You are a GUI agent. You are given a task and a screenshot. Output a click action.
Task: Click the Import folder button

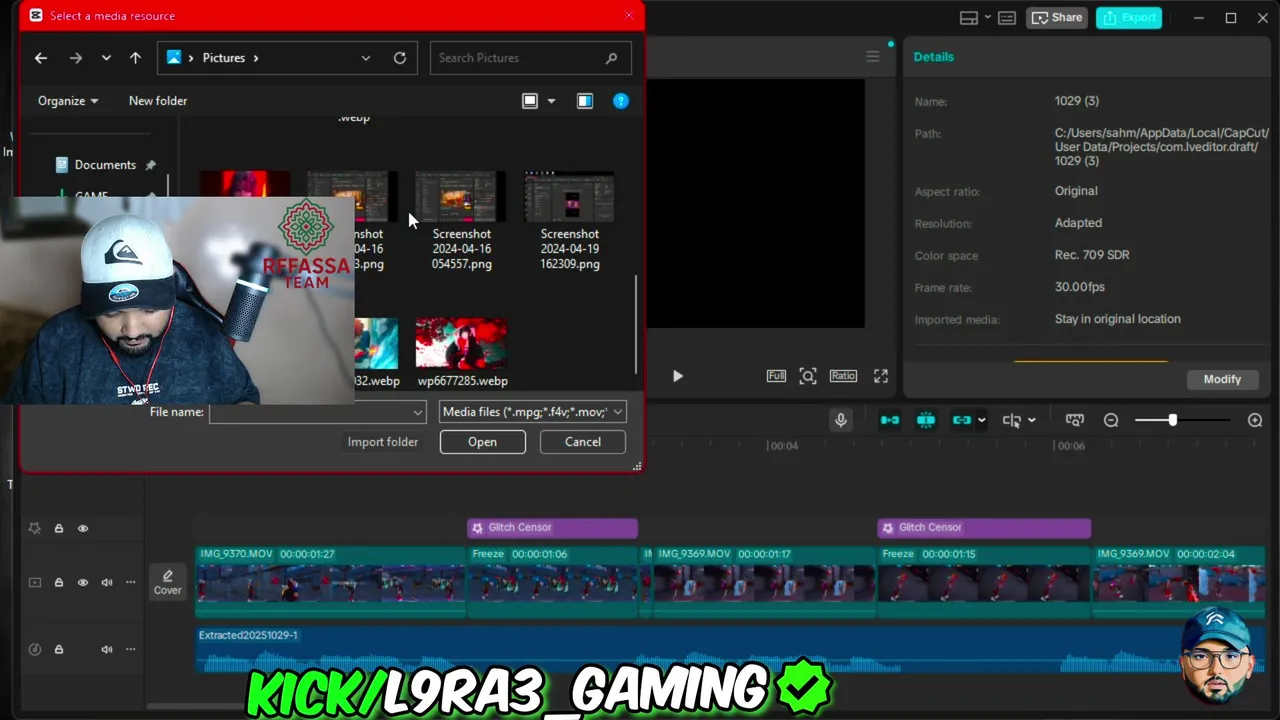pos(383,442)
